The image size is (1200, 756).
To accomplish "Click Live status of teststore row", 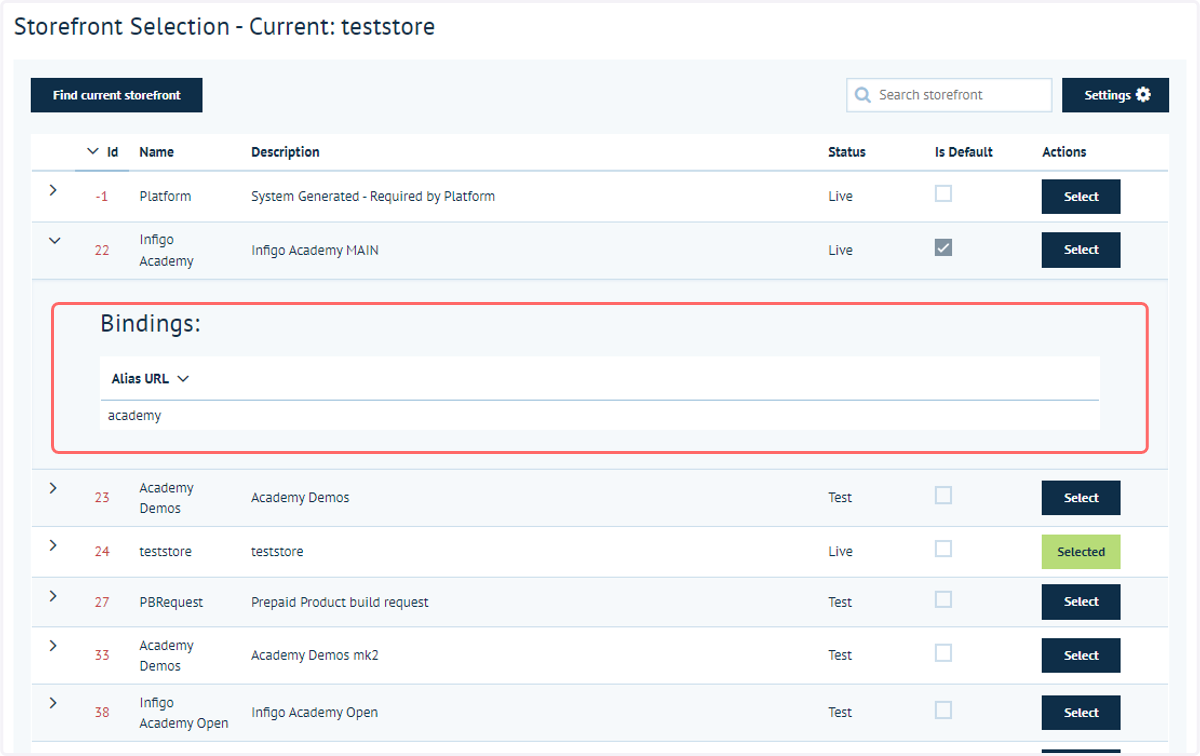I will [840, 552].
